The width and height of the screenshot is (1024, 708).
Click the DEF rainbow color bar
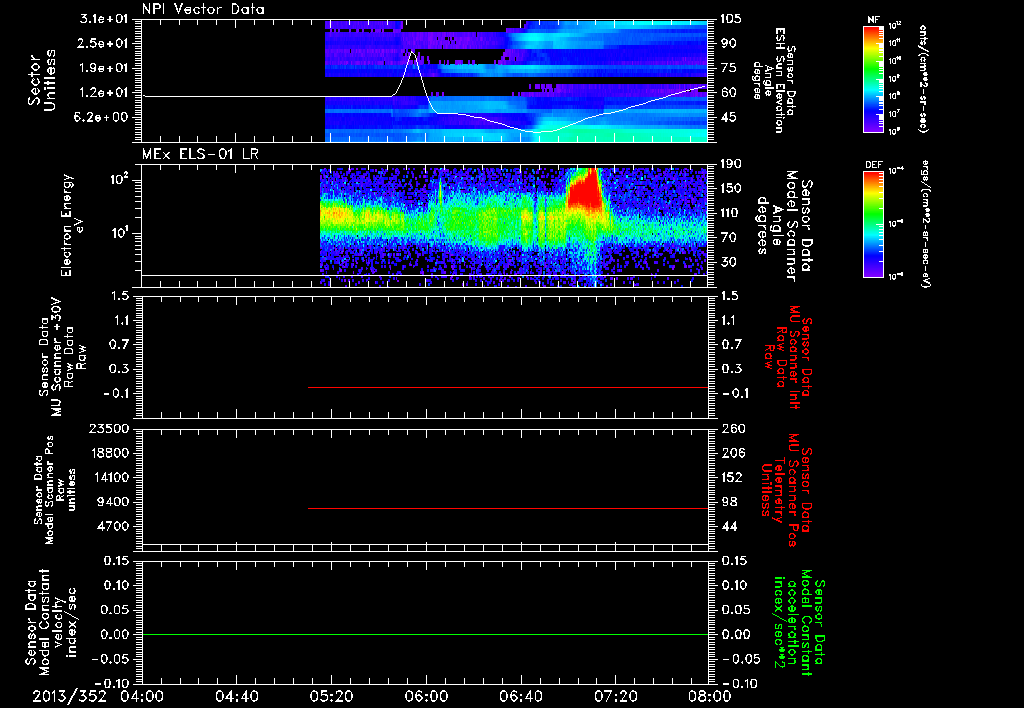[x=873, y=224]
